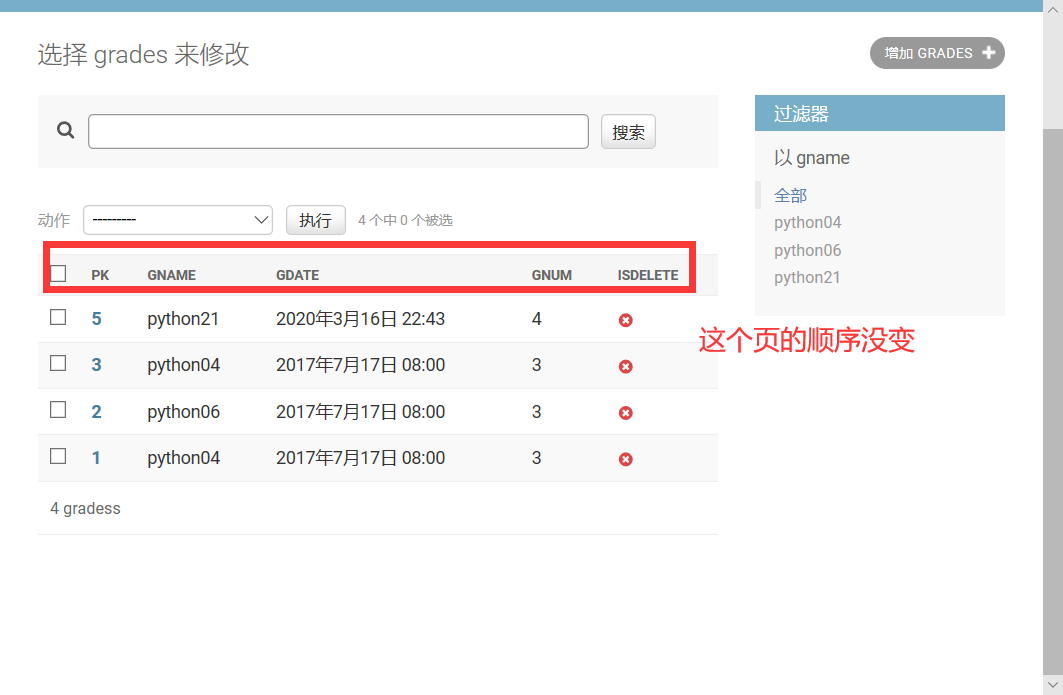Click the isdelete red icon for python21
Screen dimensions: 1063x695
pos(626,320)
